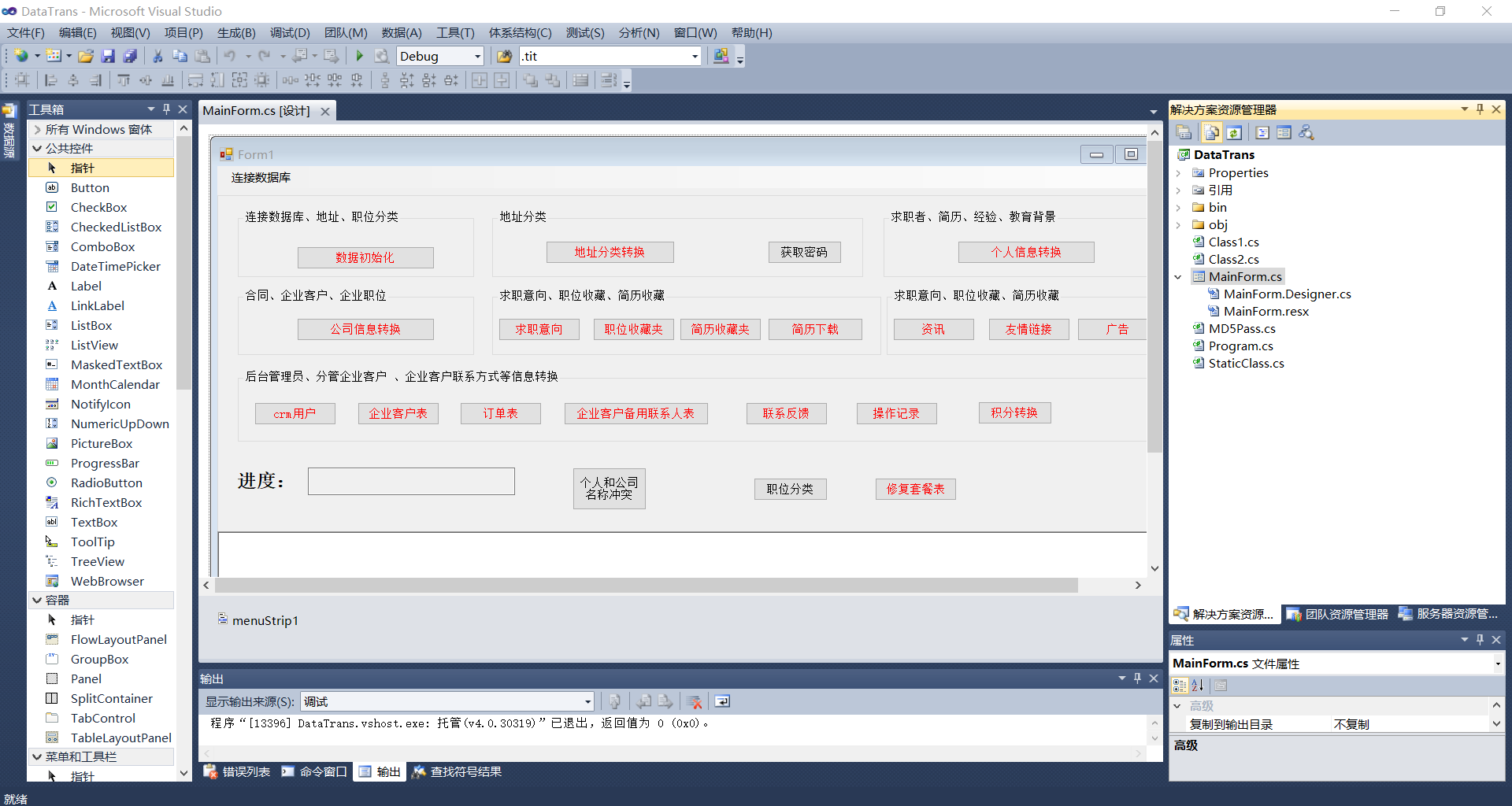Click Align to Grid layout icon
Image resolution: width=1512 pixels, height=806 pixels.
pyautogui.click(x=22, y=80)
